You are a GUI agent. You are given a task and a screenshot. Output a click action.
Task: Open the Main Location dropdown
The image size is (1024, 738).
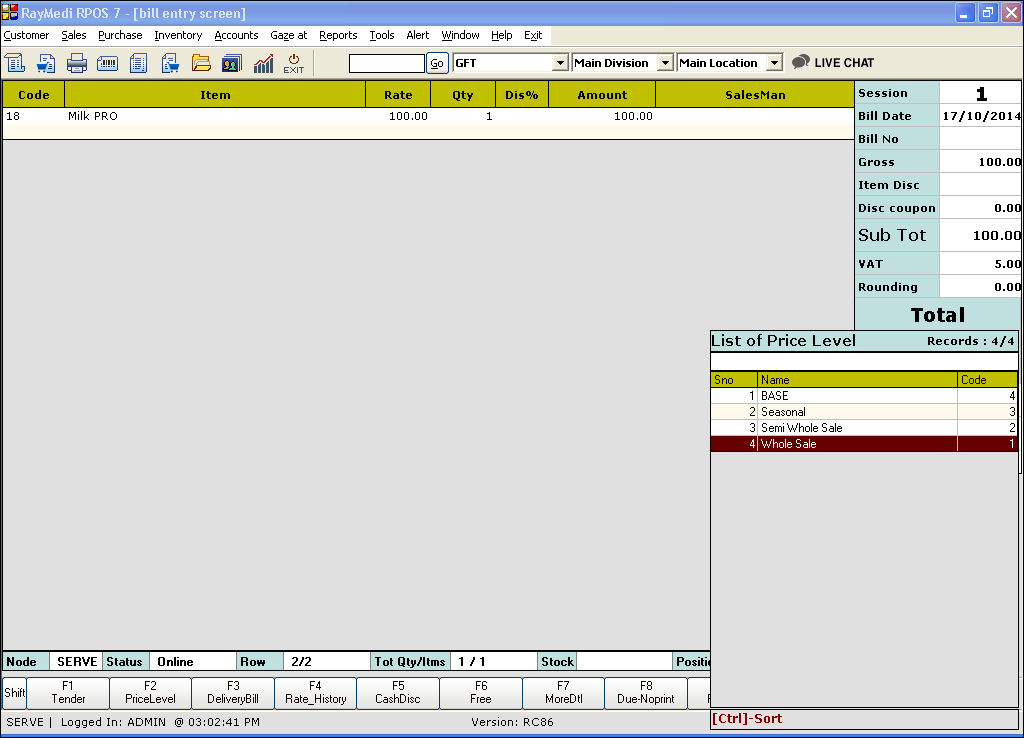tap(773, 63)
